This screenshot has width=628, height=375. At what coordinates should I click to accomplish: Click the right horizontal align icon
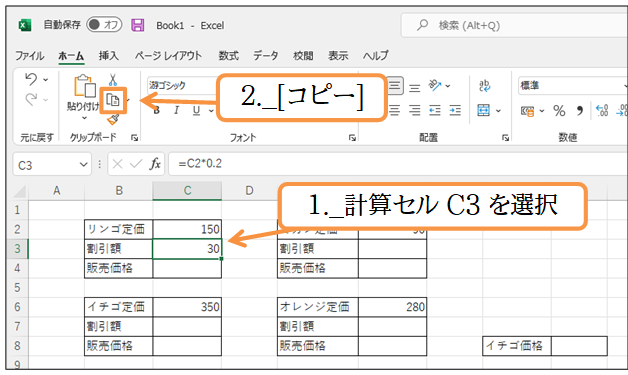point(415,110)
